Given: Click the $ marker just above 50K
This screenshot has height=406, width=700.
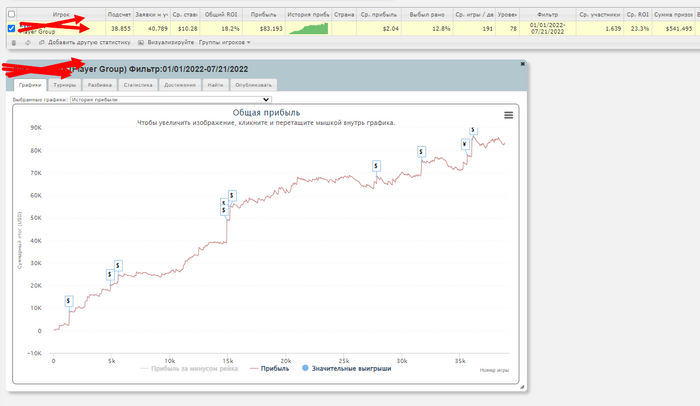Looking at the screenshot, I should [x=224, y=210].
